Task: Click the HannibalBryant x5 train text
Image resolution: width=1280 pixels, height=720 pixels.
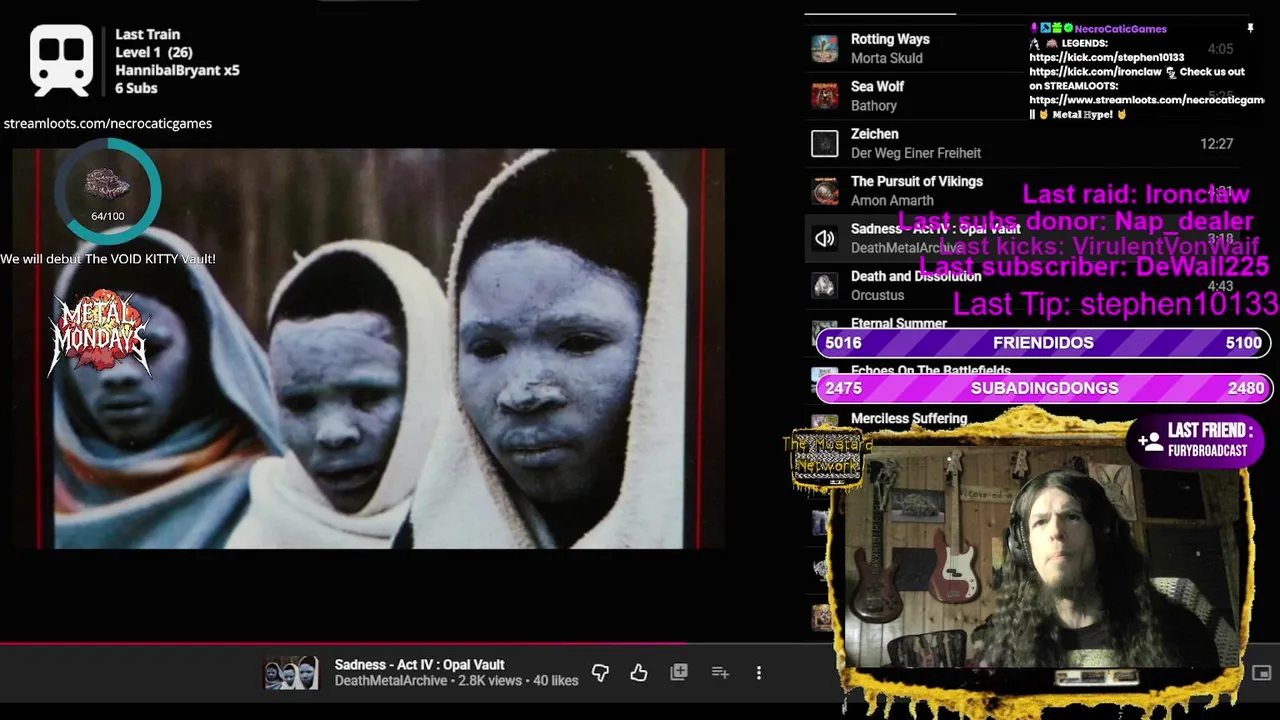Action: coord(177,71)
